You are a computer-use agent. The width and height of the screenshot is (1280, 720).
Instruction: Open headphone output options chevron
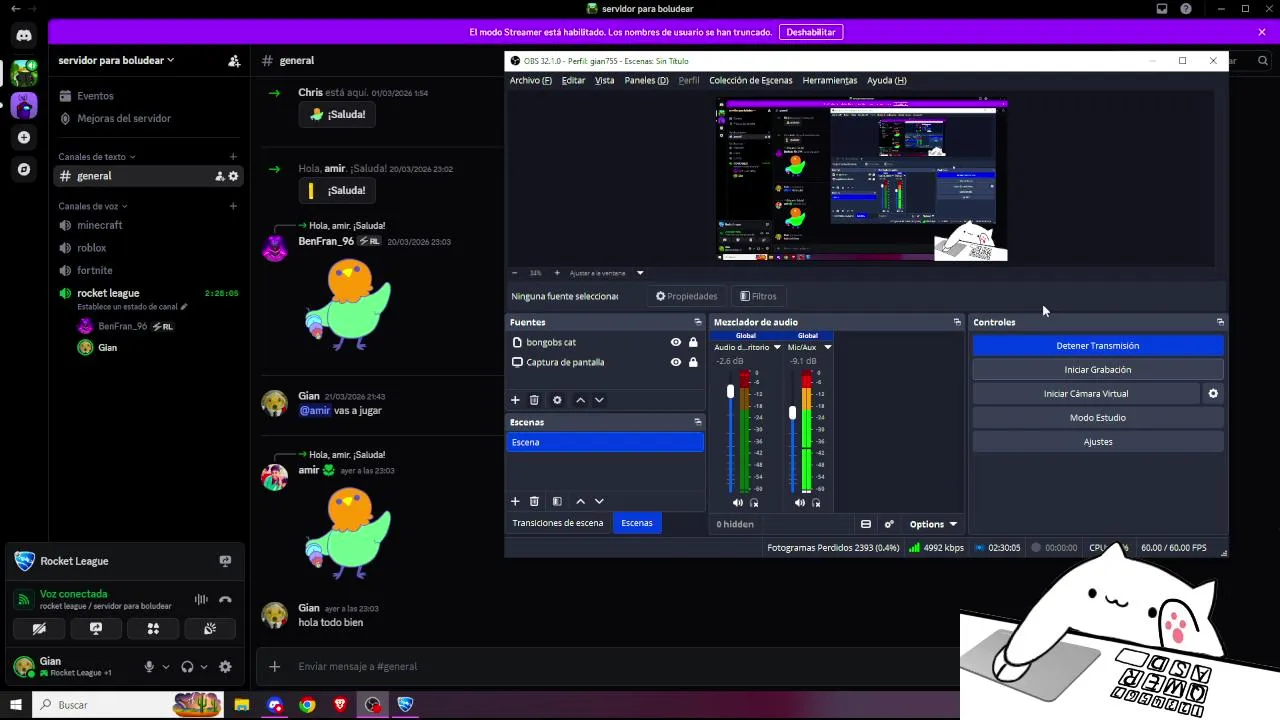click(x=204, y=667)
